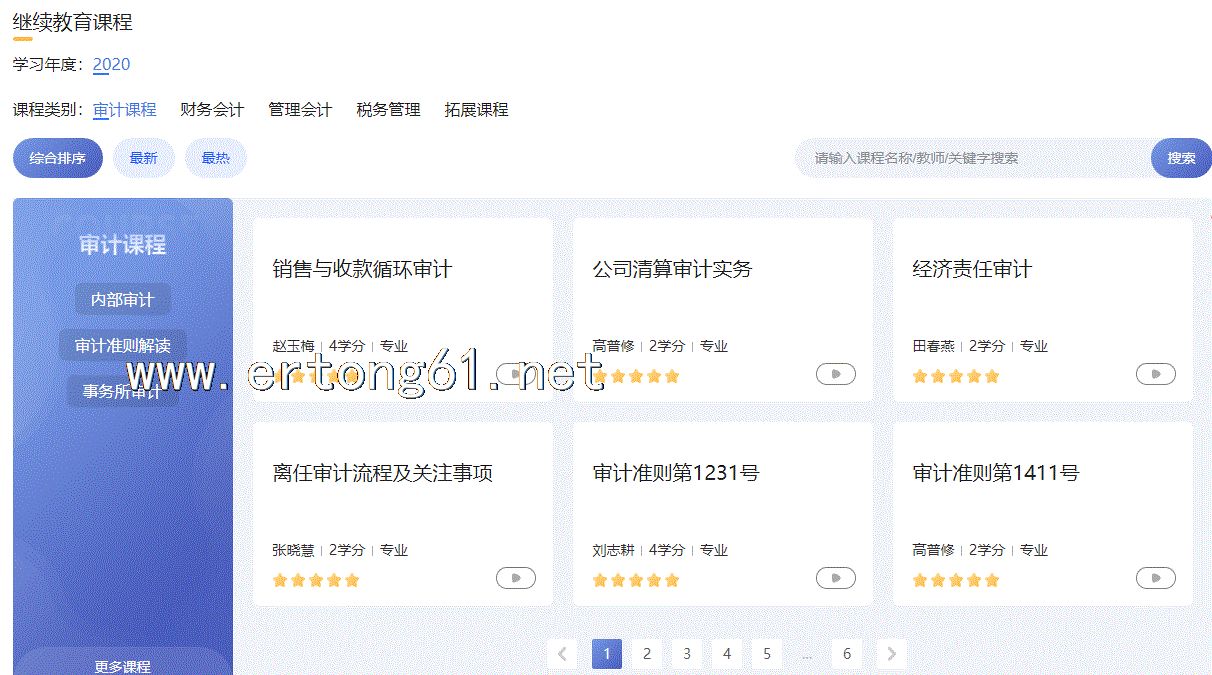
Task: Open the 学习年度 2020 year selector
Action: coord(111,65)
